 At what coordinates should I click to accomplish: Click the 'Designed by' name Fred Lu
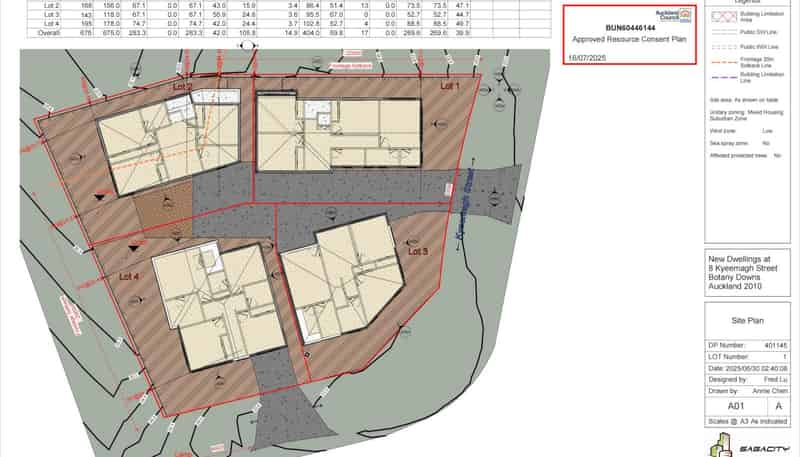point(776,379)
